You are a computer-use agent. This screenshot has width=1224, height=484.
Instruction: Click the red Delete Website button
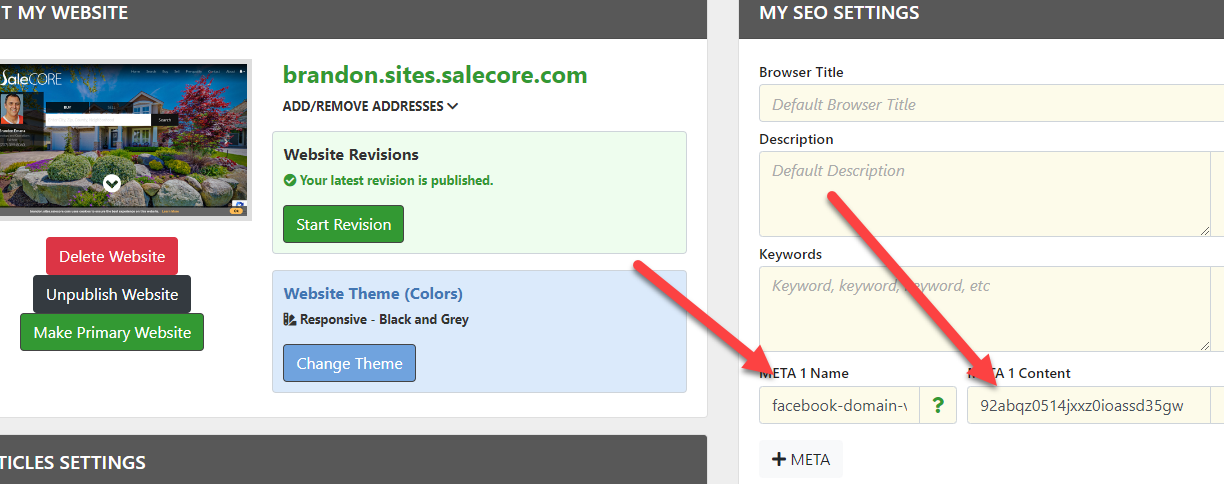[x=112, y=256]
